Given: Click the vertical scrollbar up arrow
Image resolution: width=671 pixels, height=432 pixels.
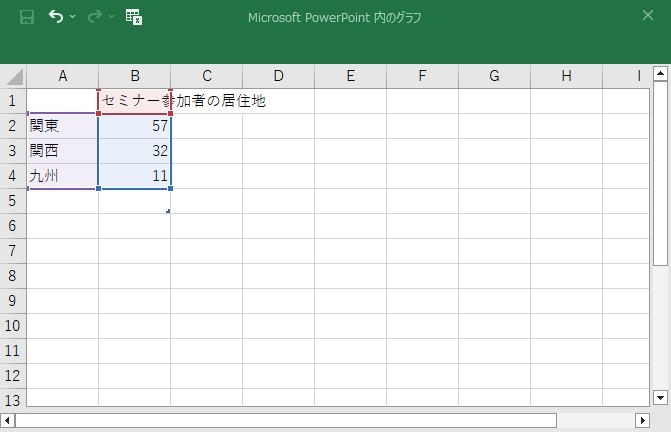Looking at the screenshot, I should [x=661, y=74].
